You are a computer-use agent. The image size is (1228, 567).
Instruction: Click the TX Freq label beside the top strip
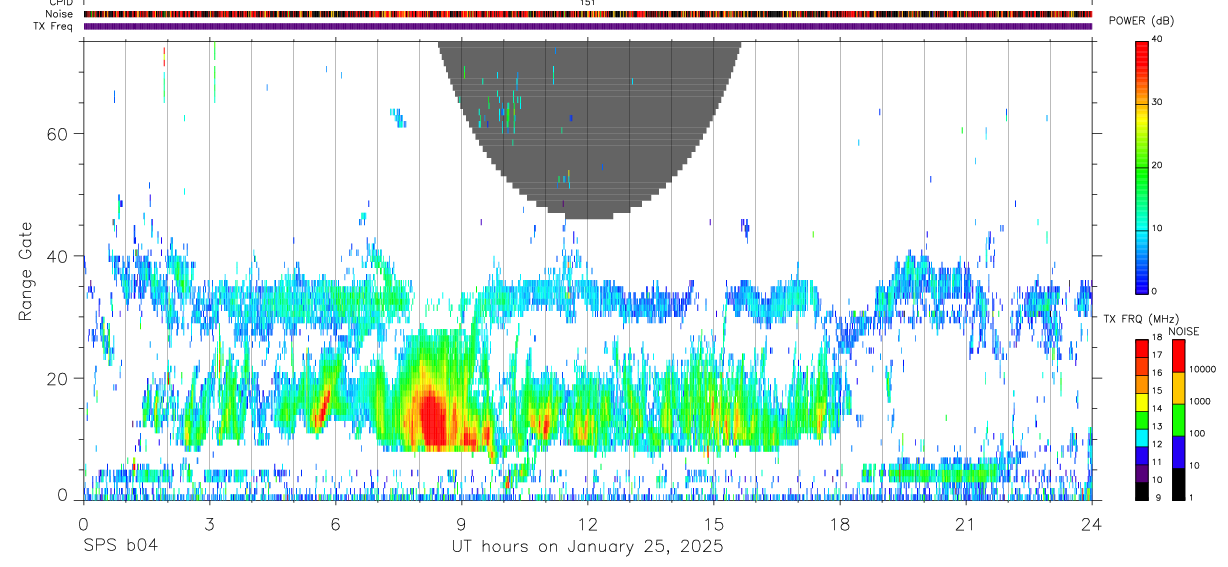coord(53,26)
